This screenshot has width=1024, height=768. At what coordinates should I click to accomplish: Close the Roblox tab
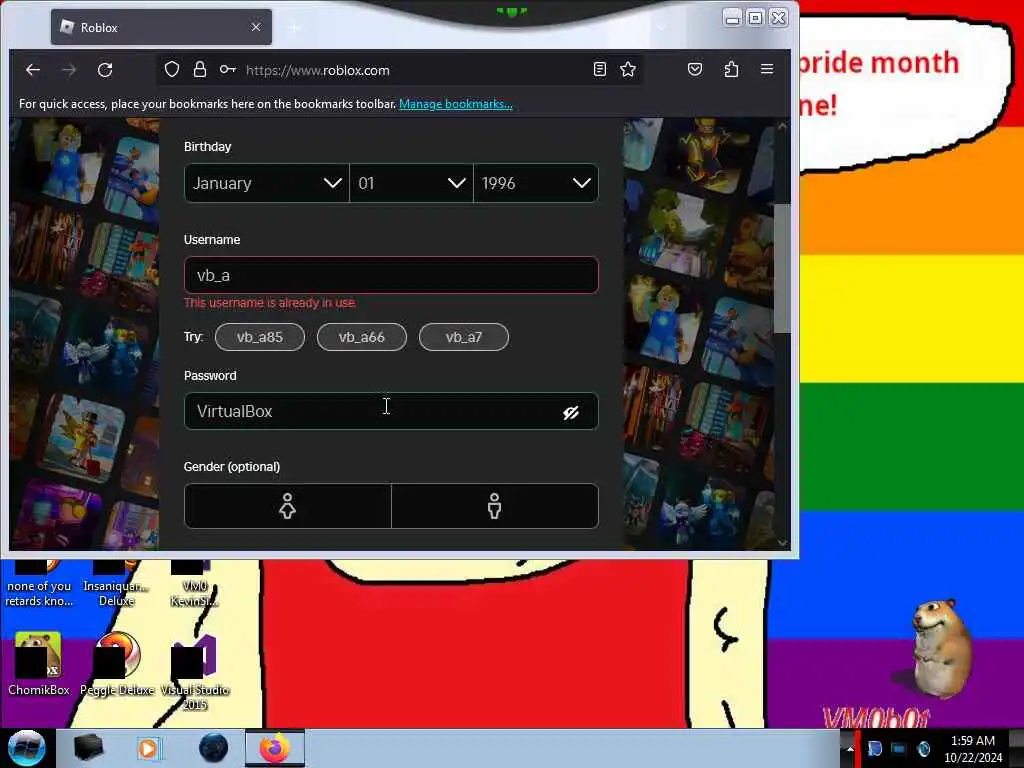256,27
